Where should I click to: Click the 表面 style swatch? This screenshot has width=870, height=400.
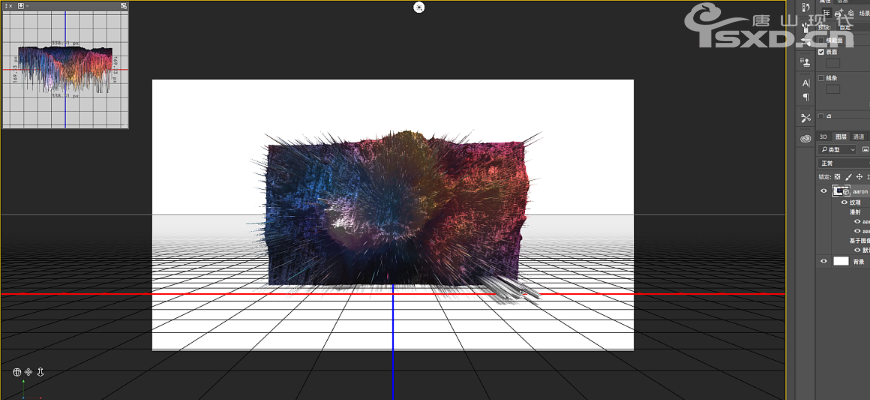click(x=833, y=63)
